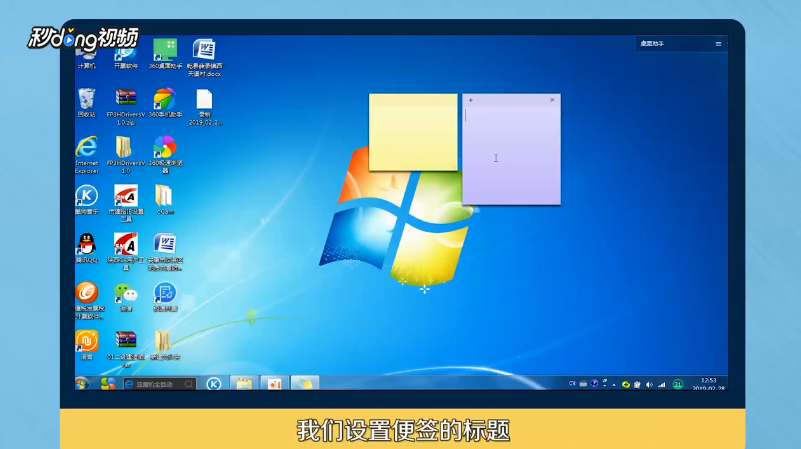The image size is (801, 449).
Task: Show hidden tray icons arrow
Action: click(614, 385)
